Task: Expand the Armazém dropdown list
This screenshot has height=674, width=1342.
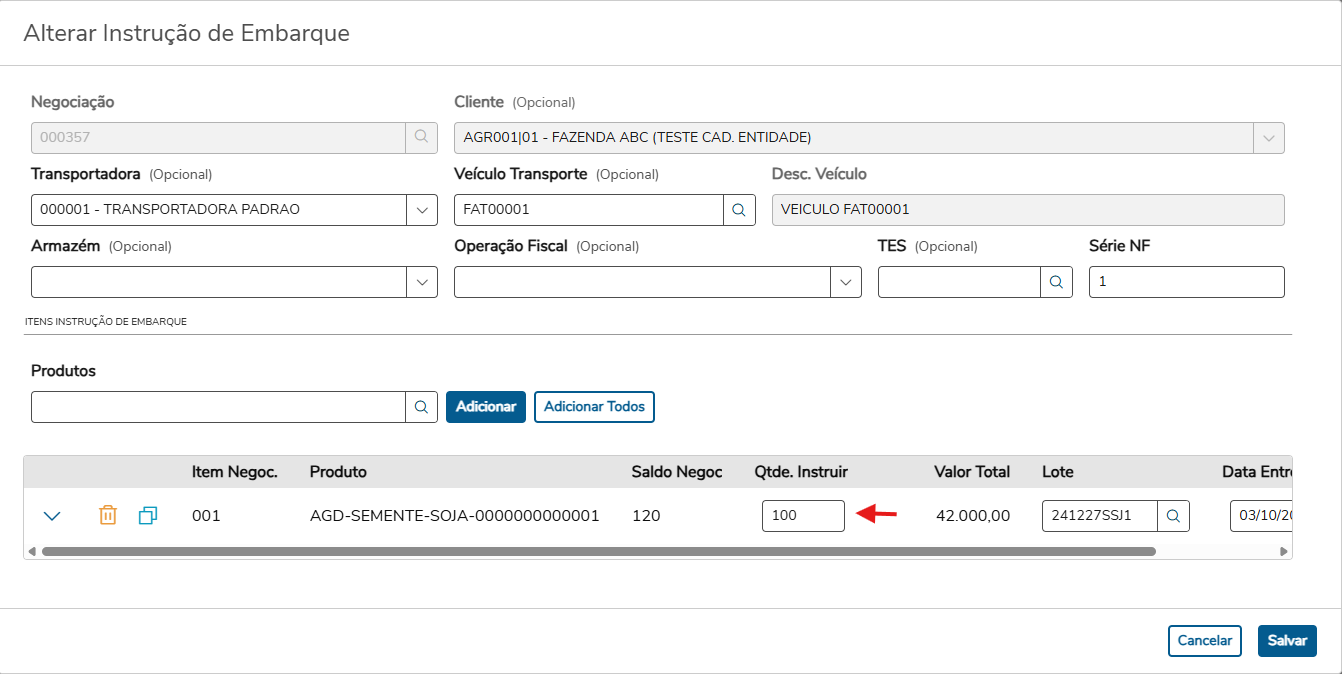Action: [421, 282]
